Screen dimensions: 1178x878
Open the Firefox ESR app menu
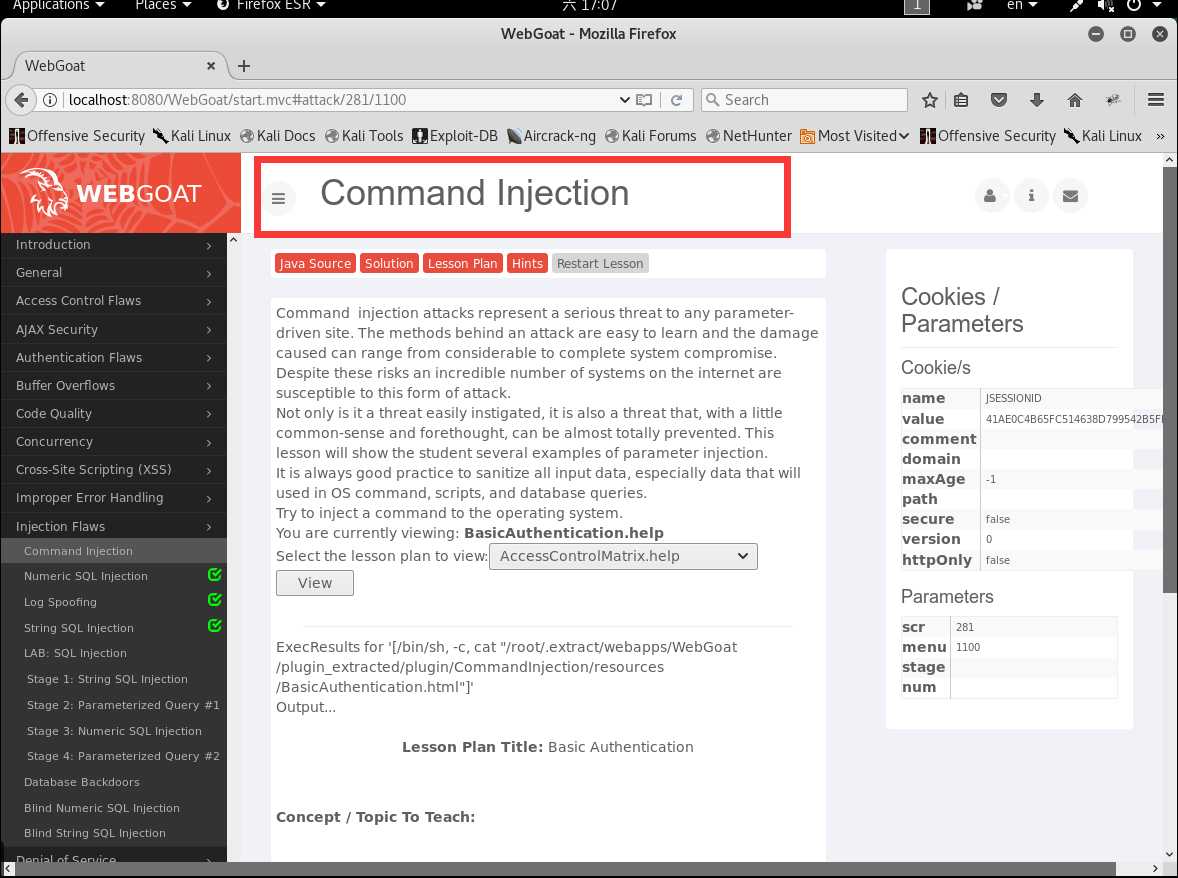271,5
